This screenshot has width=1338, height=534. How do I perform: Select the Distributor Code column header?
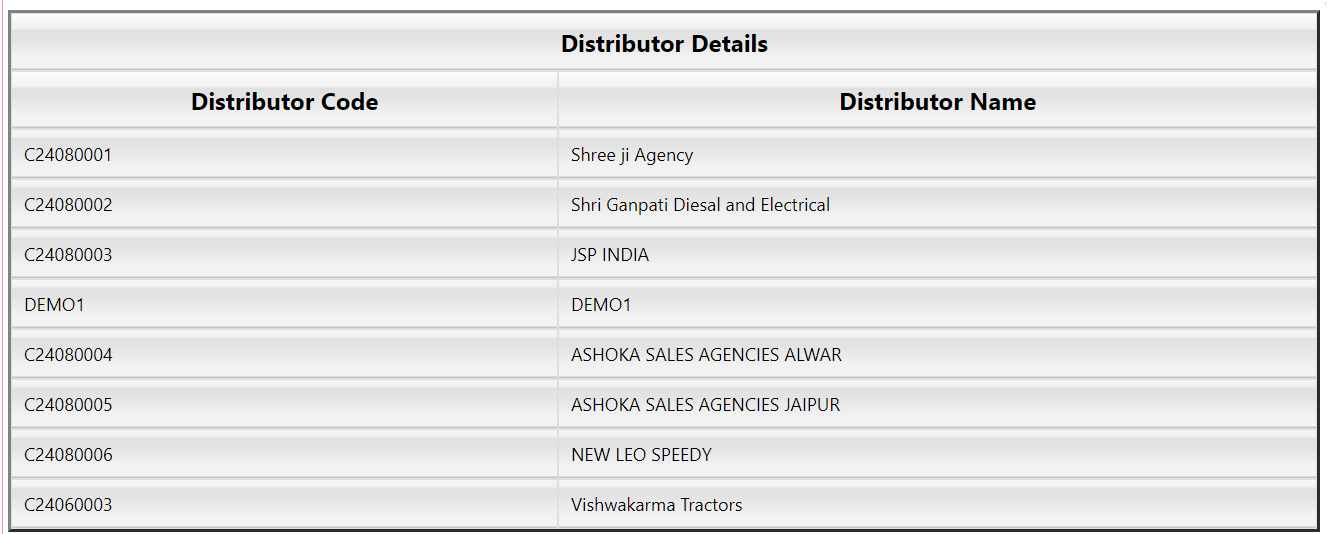click(284, 102)
